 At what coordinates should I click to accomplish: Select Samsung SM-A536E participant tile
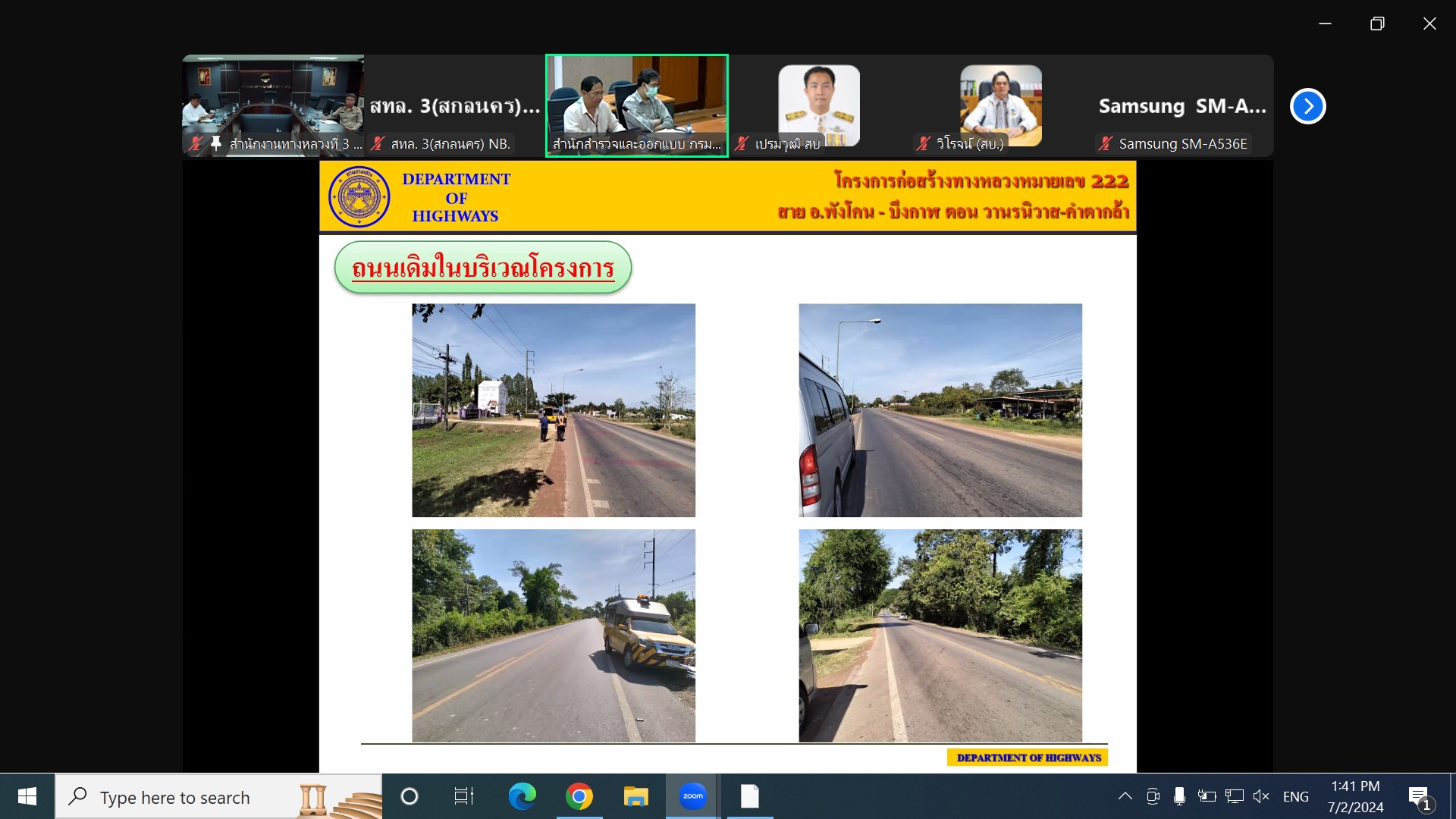(x=1182, y=105)
